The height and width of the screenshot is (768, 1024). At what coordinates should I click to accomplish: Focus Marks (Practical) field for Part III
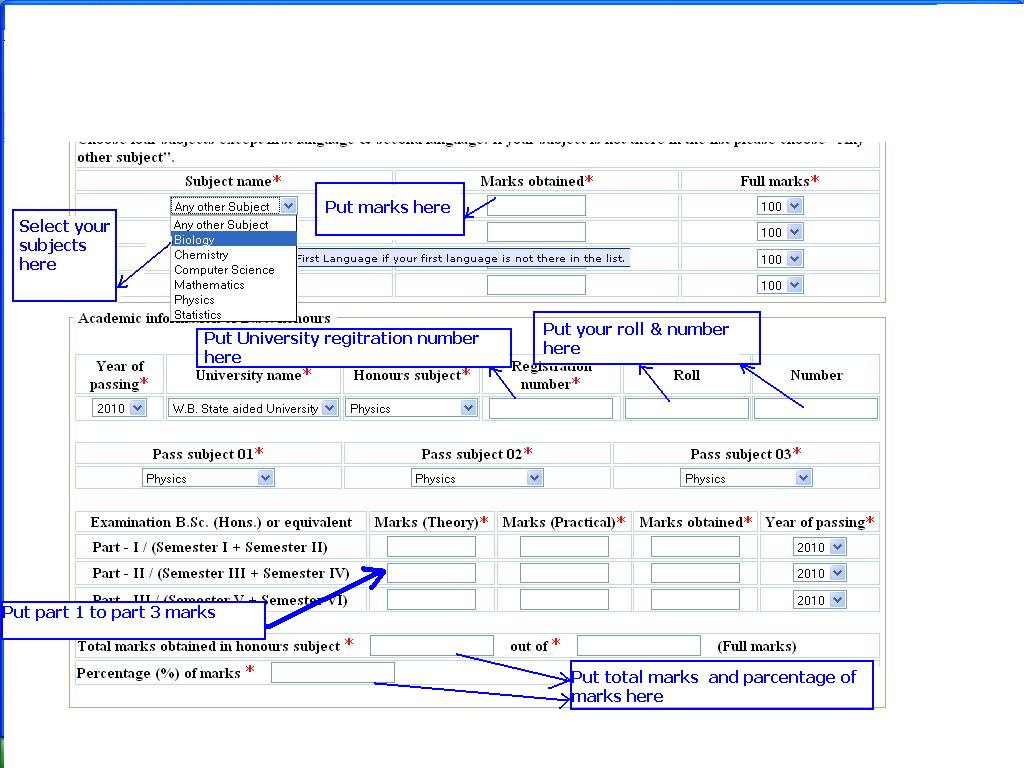564,600
